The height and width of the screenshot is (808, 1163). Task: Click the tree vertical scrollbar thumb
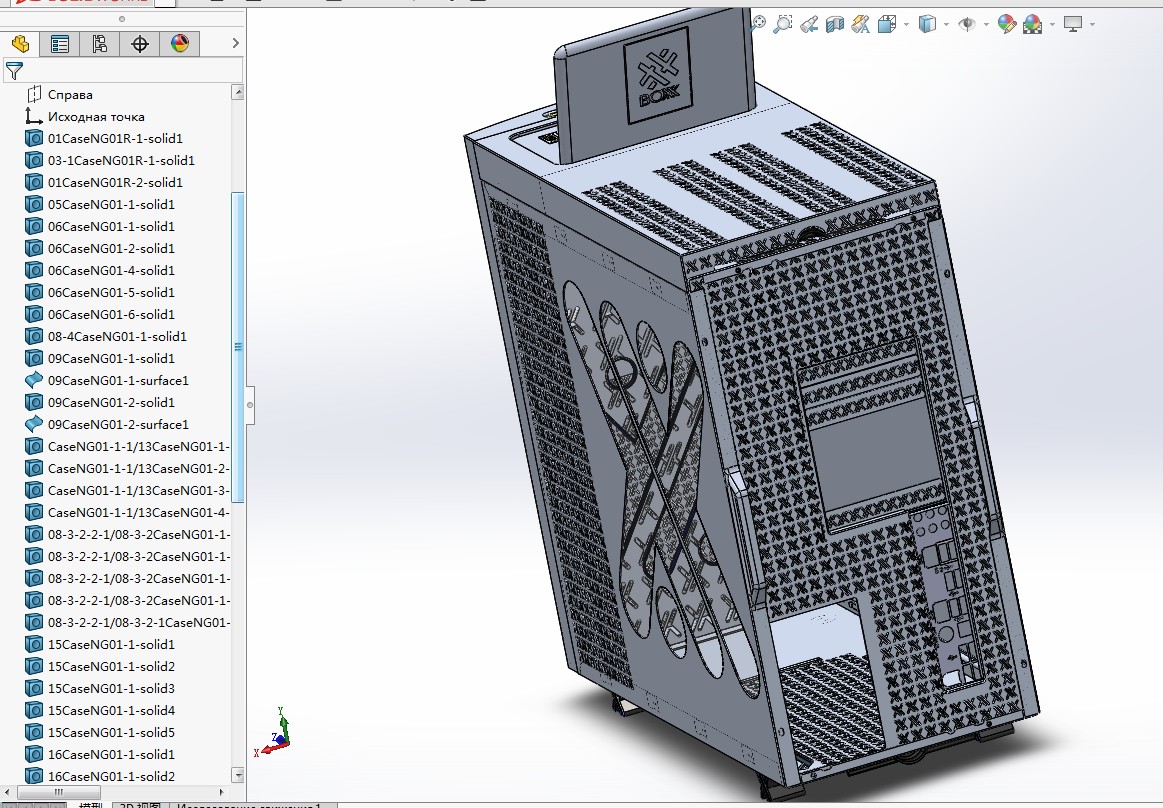click(238, 346)
